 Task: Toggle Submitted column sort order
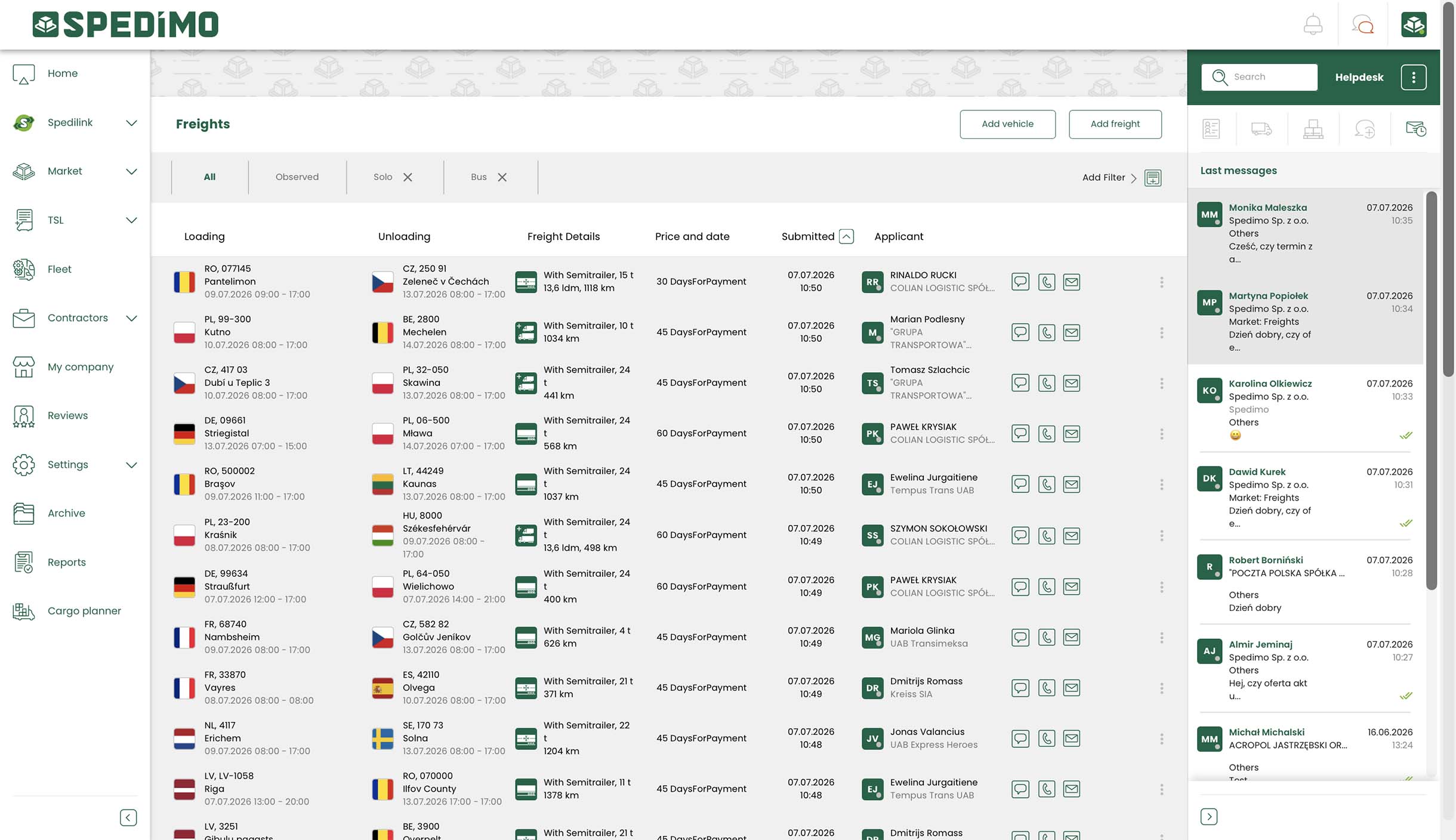pos(846,237)
